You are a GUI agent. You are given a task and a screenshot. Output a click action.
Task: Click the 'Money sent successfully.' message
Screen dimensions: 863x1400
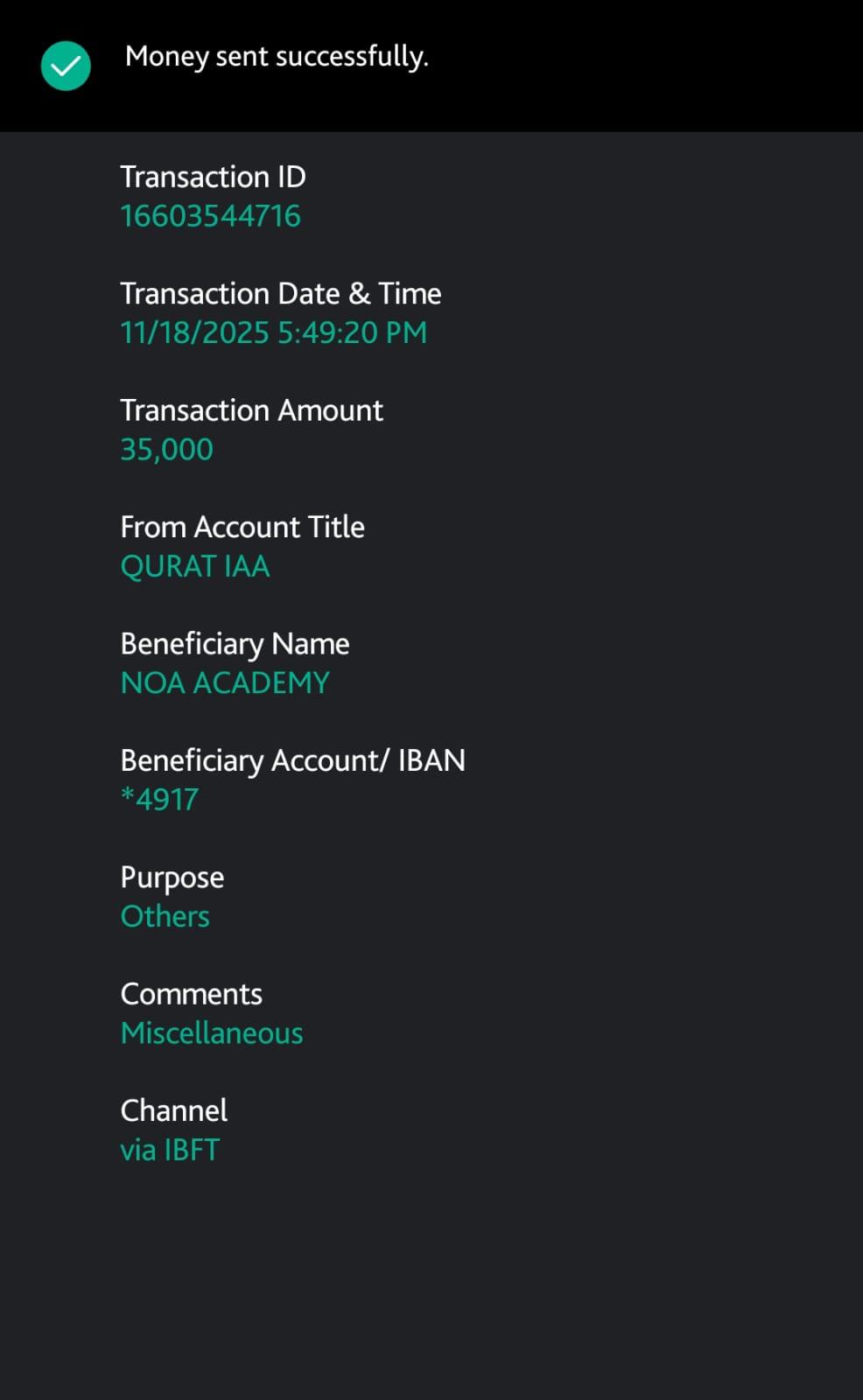[277, 57]
